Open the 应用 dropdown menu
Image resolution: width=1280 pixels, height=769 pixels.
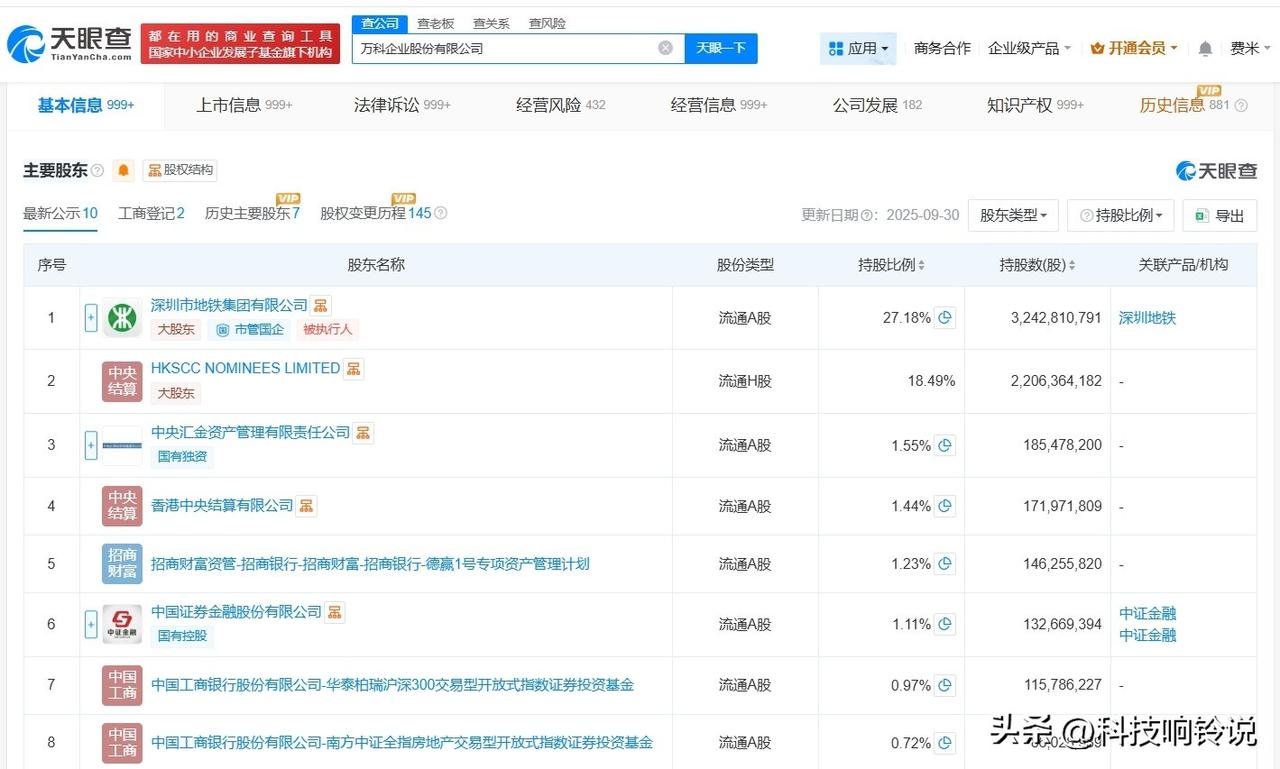coord(858,48)
